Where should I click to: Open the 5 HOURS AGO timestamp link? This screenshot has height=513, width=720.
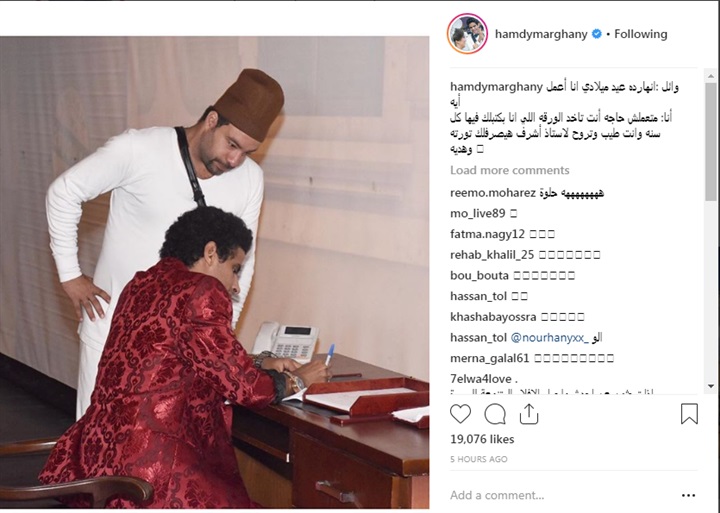[x=478, y=459]
